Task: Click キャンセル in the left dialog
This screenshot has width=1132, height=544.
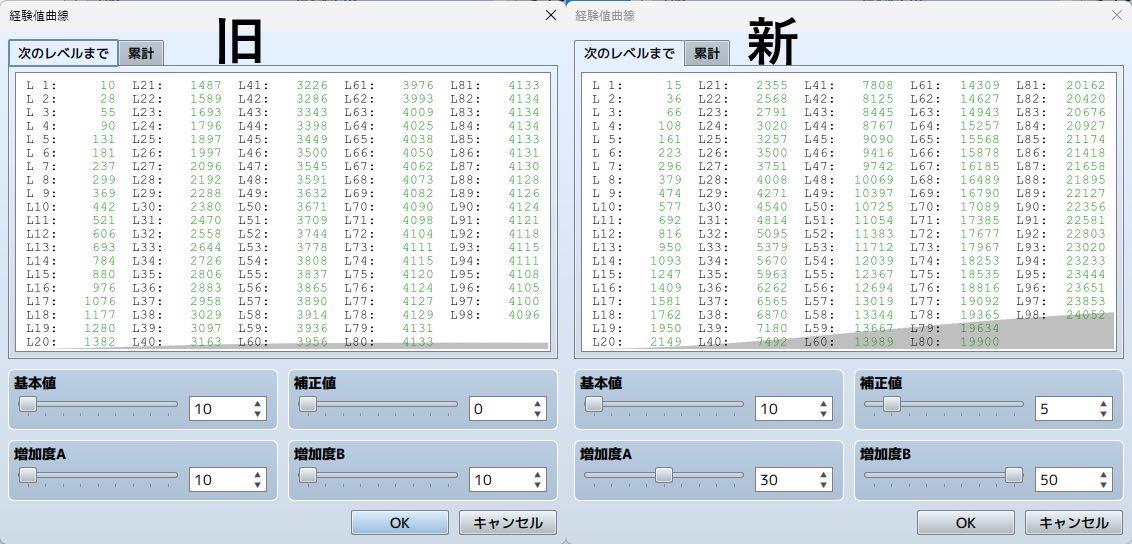Action: point(508,523)
